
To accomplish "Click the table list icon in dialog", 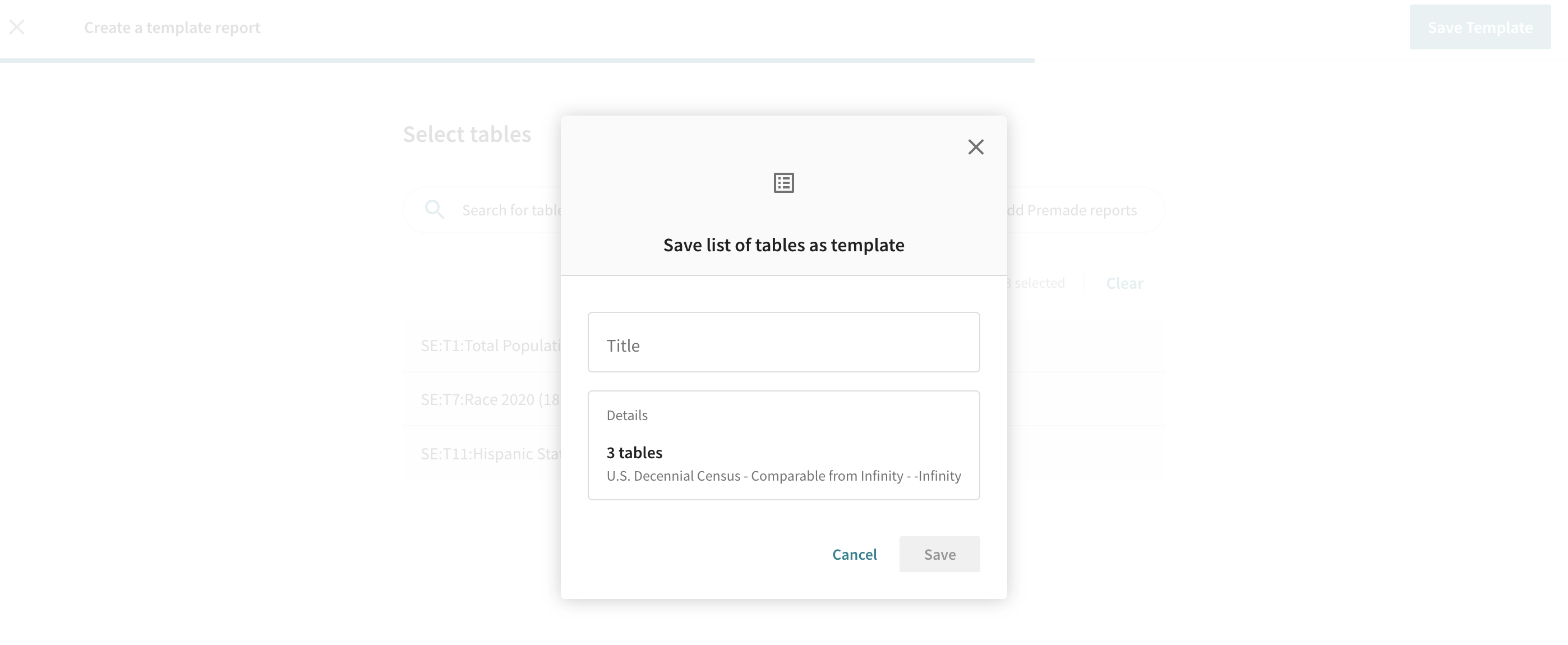I will tap(783, 182).
